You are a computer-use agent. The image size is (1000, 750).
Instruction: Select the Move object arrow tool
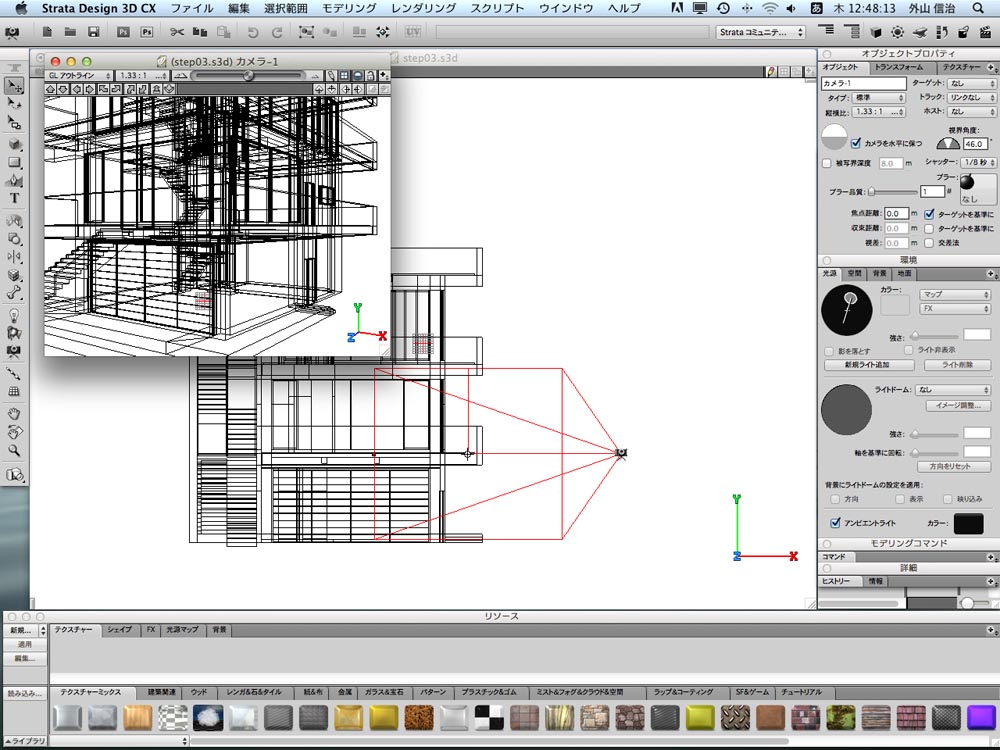point(14,85)
